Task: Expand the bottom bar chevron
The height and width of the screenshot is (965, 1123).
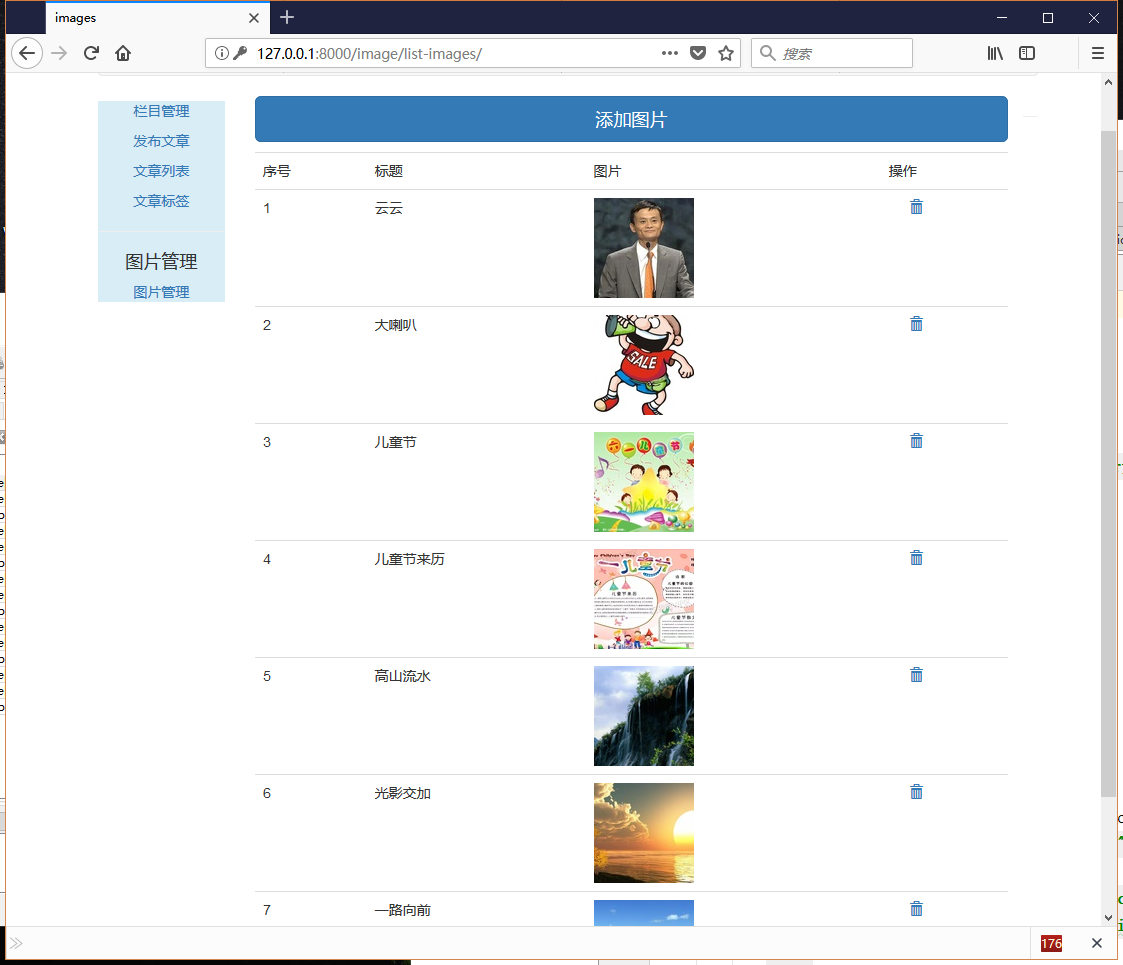Action: [x=16, y=943]
